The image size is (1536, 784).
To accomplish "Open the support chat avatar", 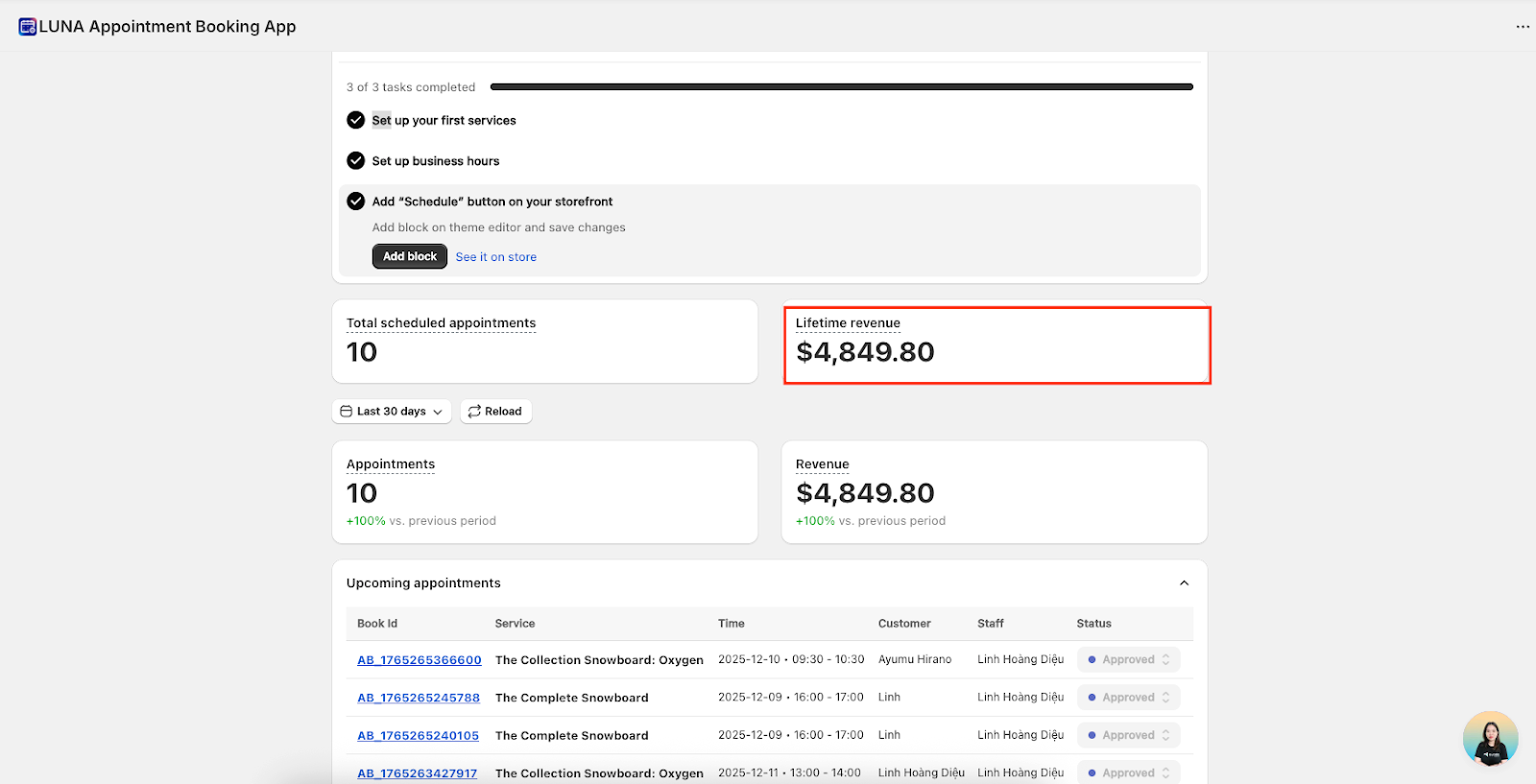I will point(1490,739).
